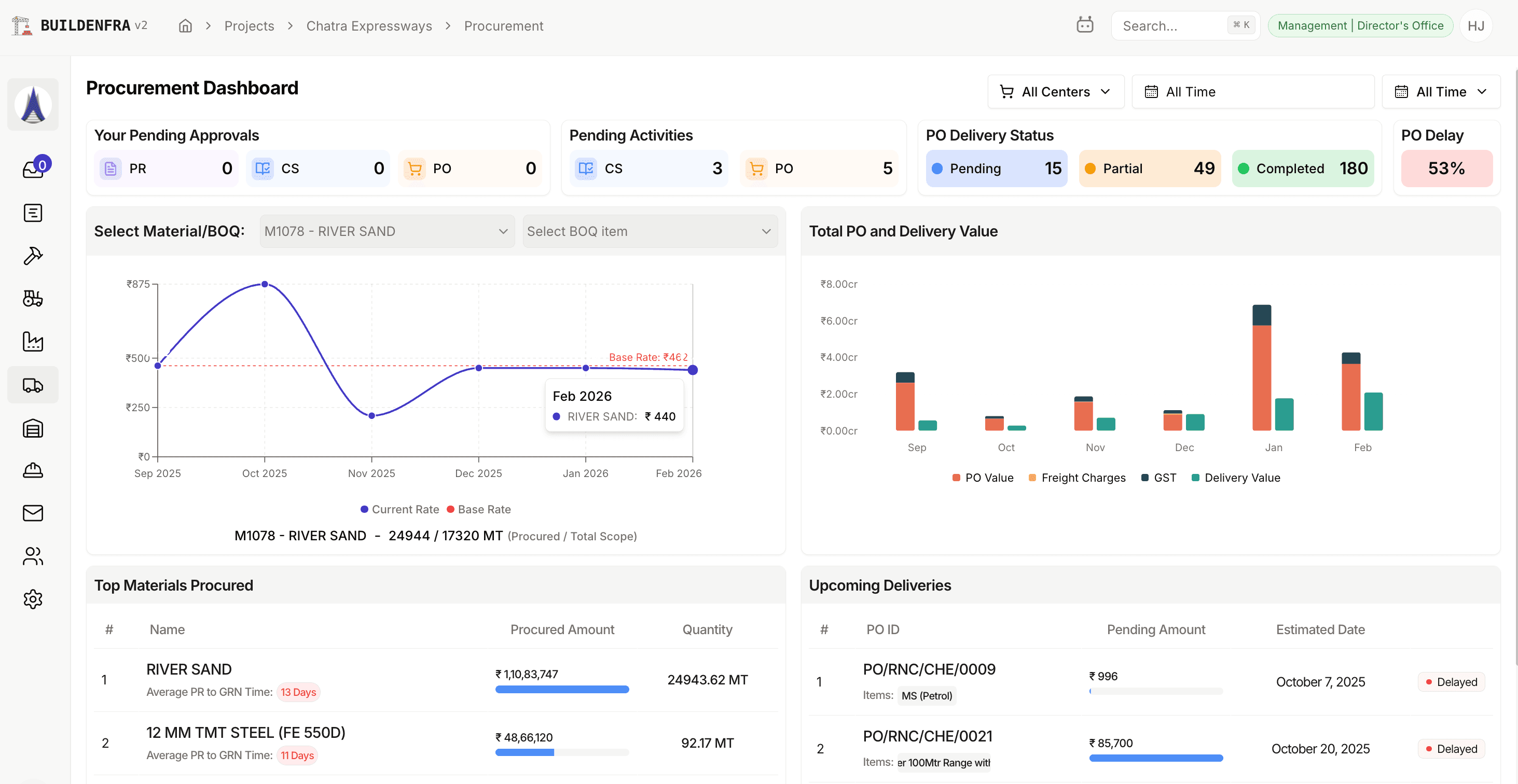Click the AI assistant robot icon
The width and height of the screenshot is (1518, 784).
(1085, 25)
